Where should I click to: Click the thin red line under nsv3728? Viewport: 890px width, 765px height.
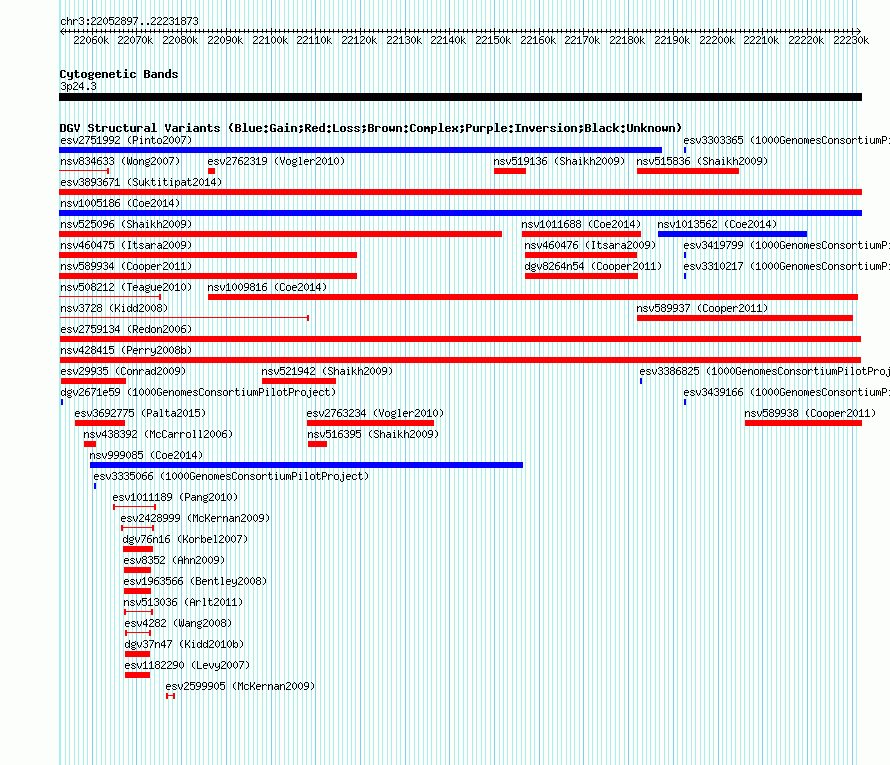click(184, 318)
